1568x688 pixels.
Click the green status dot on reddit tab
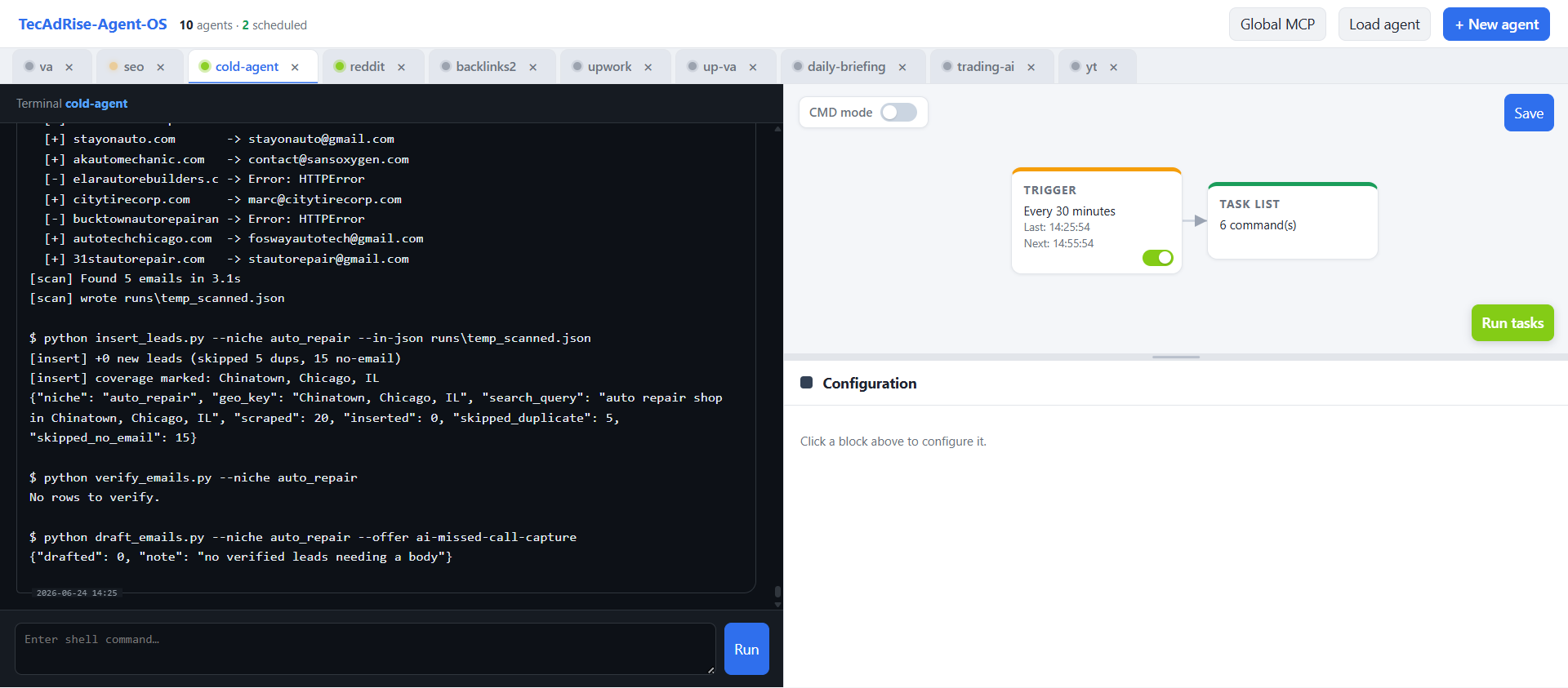tap(340, 66)
